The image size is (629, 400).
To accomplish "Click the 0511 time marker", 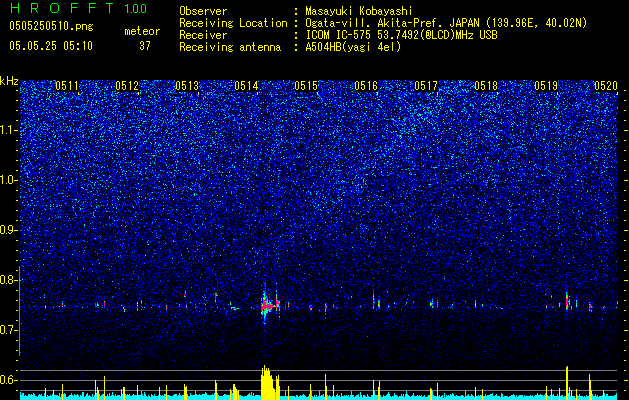I will pos(67,86).
